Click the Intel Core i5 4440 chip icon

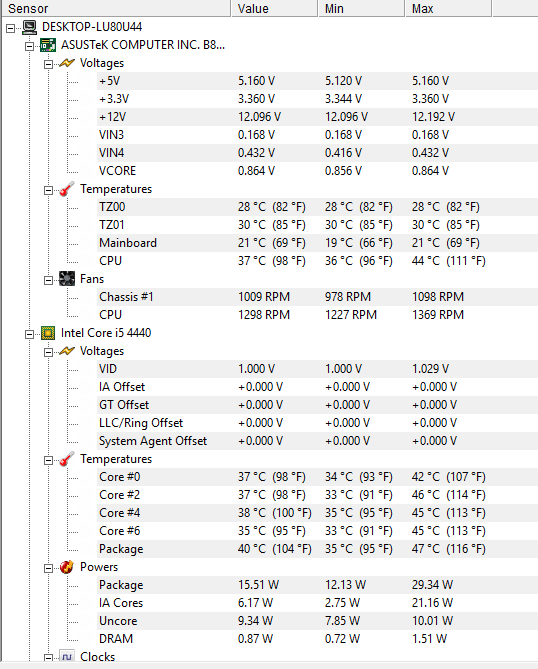48,333
